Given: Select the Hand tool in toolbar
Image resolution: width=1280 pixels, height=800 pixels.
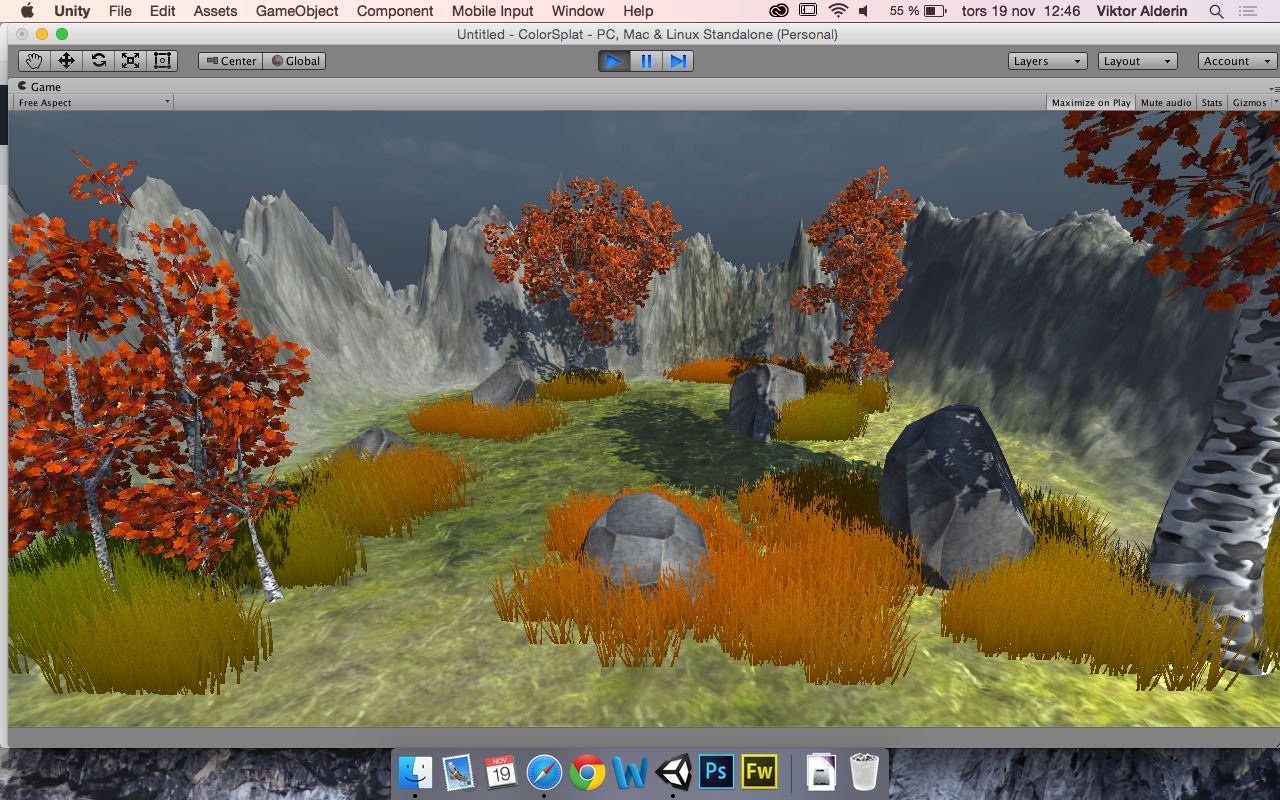Looking at the screenshot, I should (34, 61).
